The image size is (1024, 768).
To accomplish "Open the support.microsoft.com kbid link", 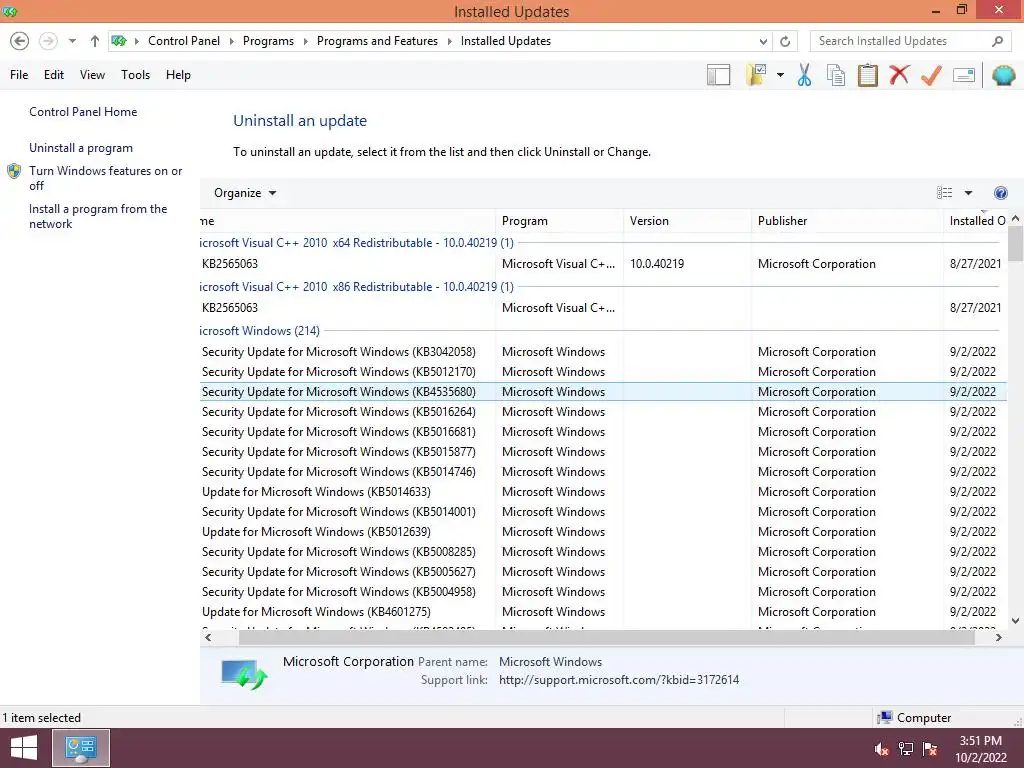I will coord(619,680).
